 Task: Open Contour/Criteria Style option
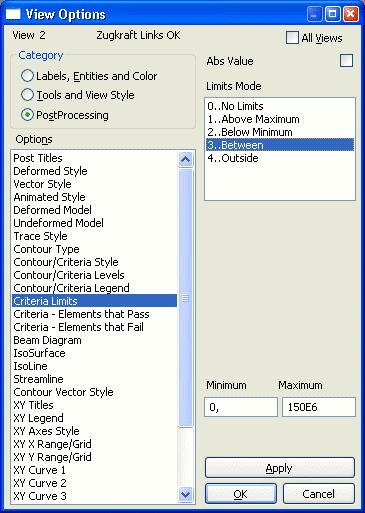coord(94,262)
